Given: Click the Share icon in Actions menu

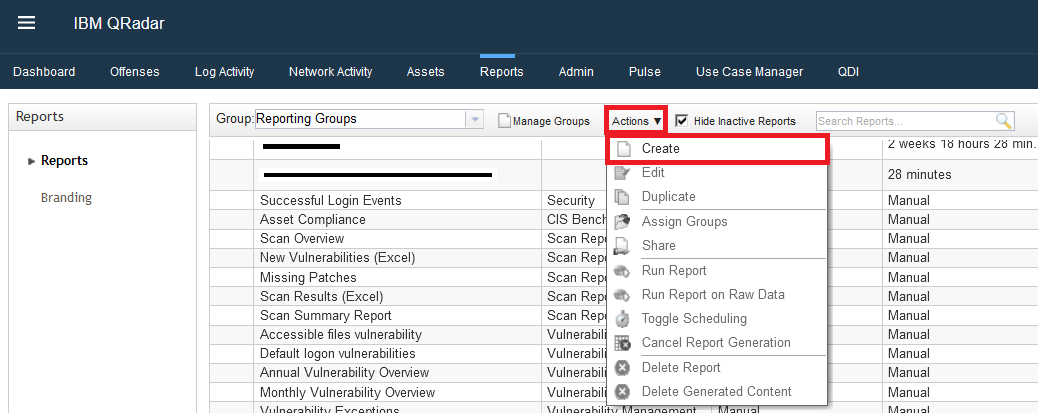Looking at the screenshot, I should [x=622, y=246].
